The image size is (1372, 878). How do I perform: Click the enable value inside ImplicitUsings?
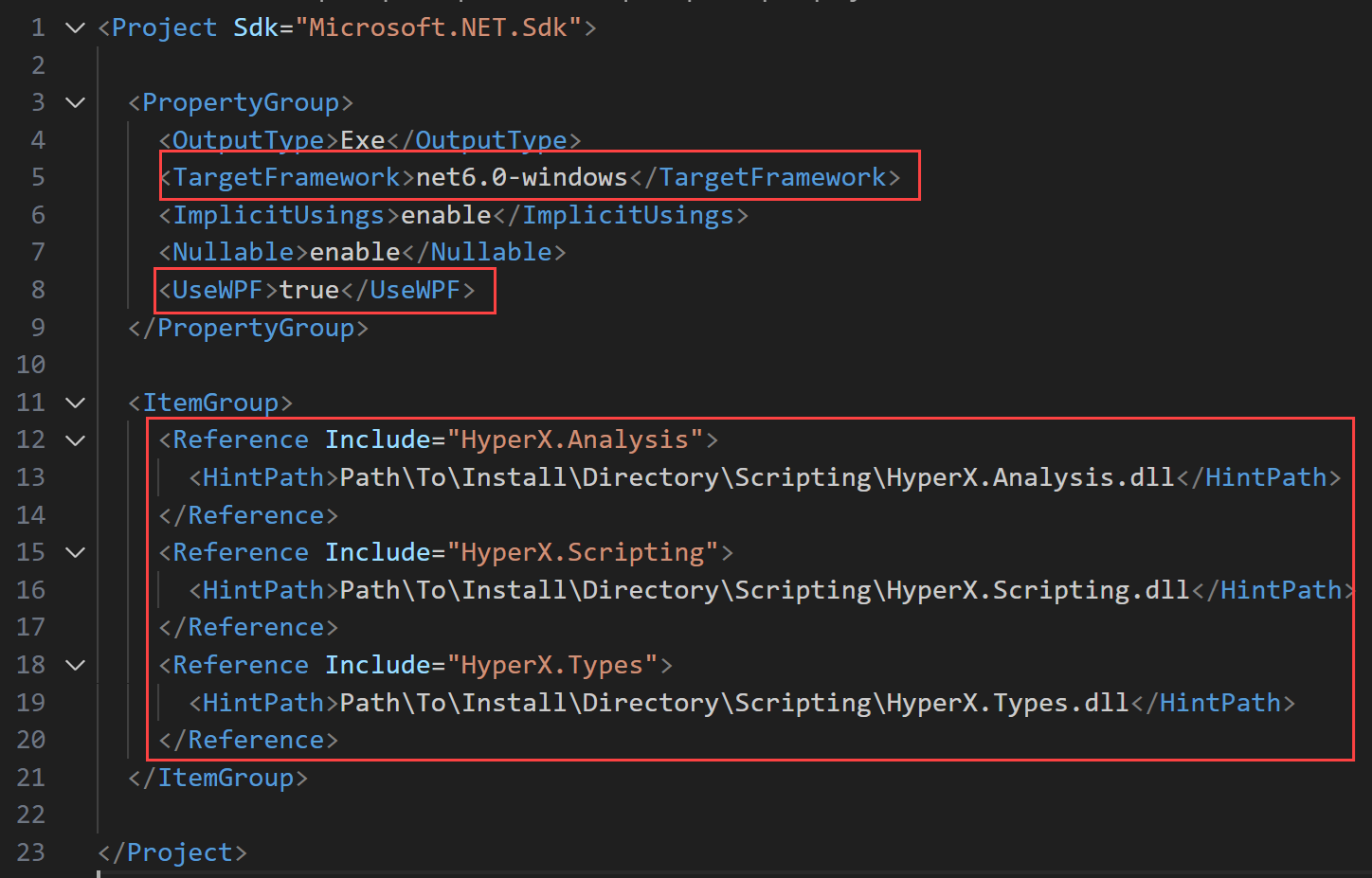tap(446, 215)
